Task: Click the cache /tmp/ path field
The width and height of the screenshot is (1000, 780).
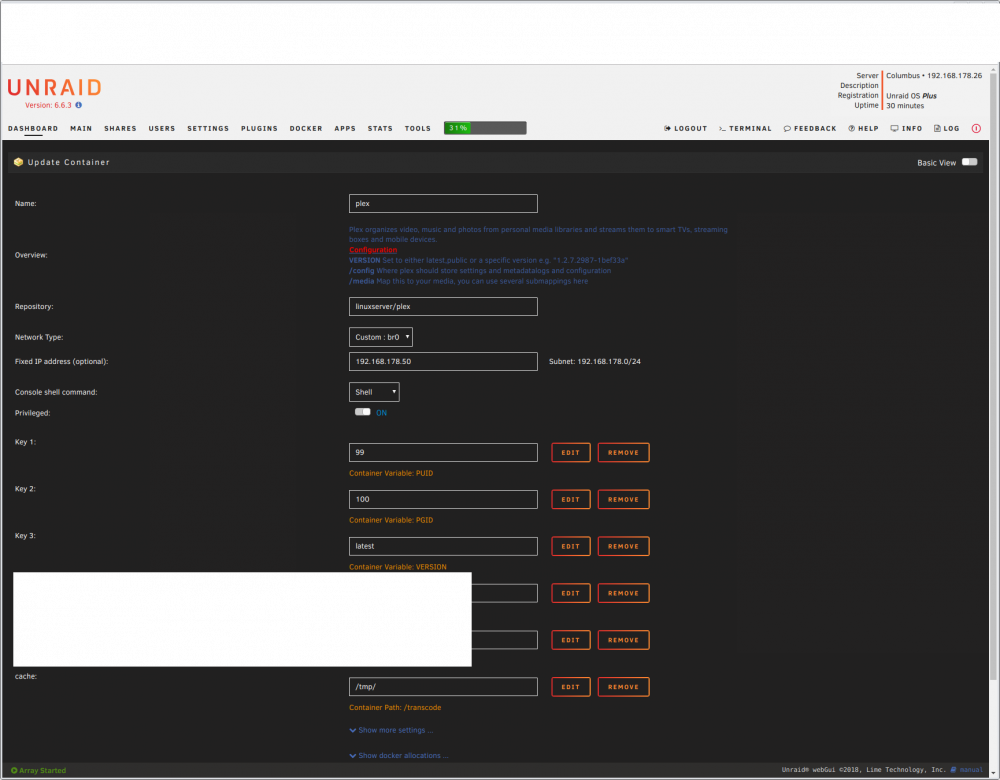Action: tap(443, 686)
